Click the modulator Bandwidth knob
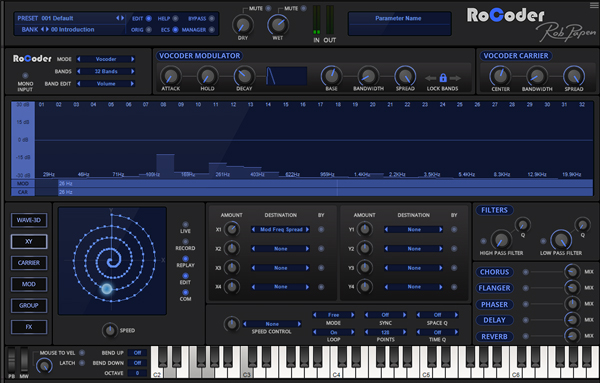The image size is (600, 383). tap(368, 76)
